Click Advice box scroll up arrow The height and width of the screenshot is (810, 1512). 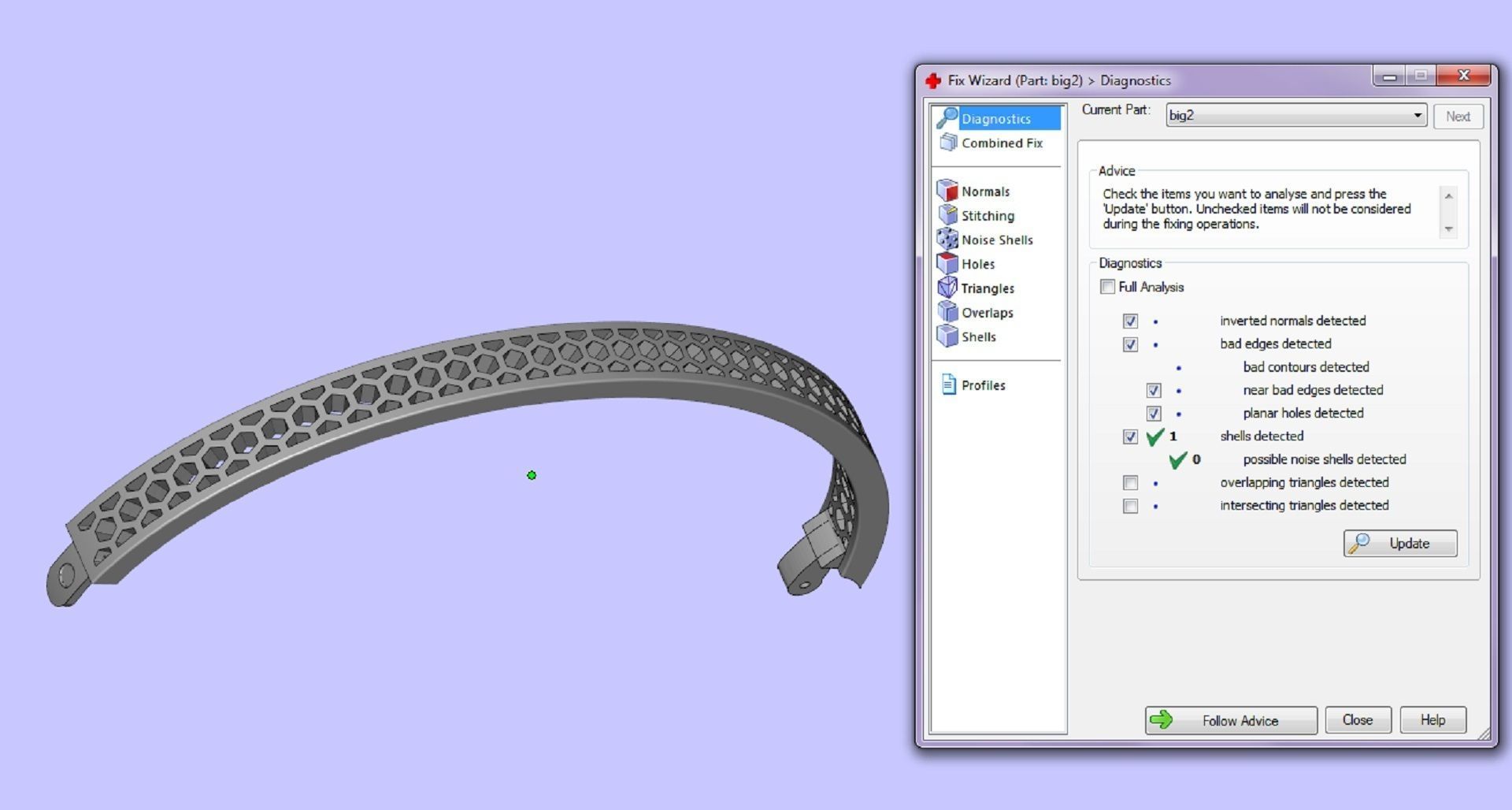[1448, 195]
